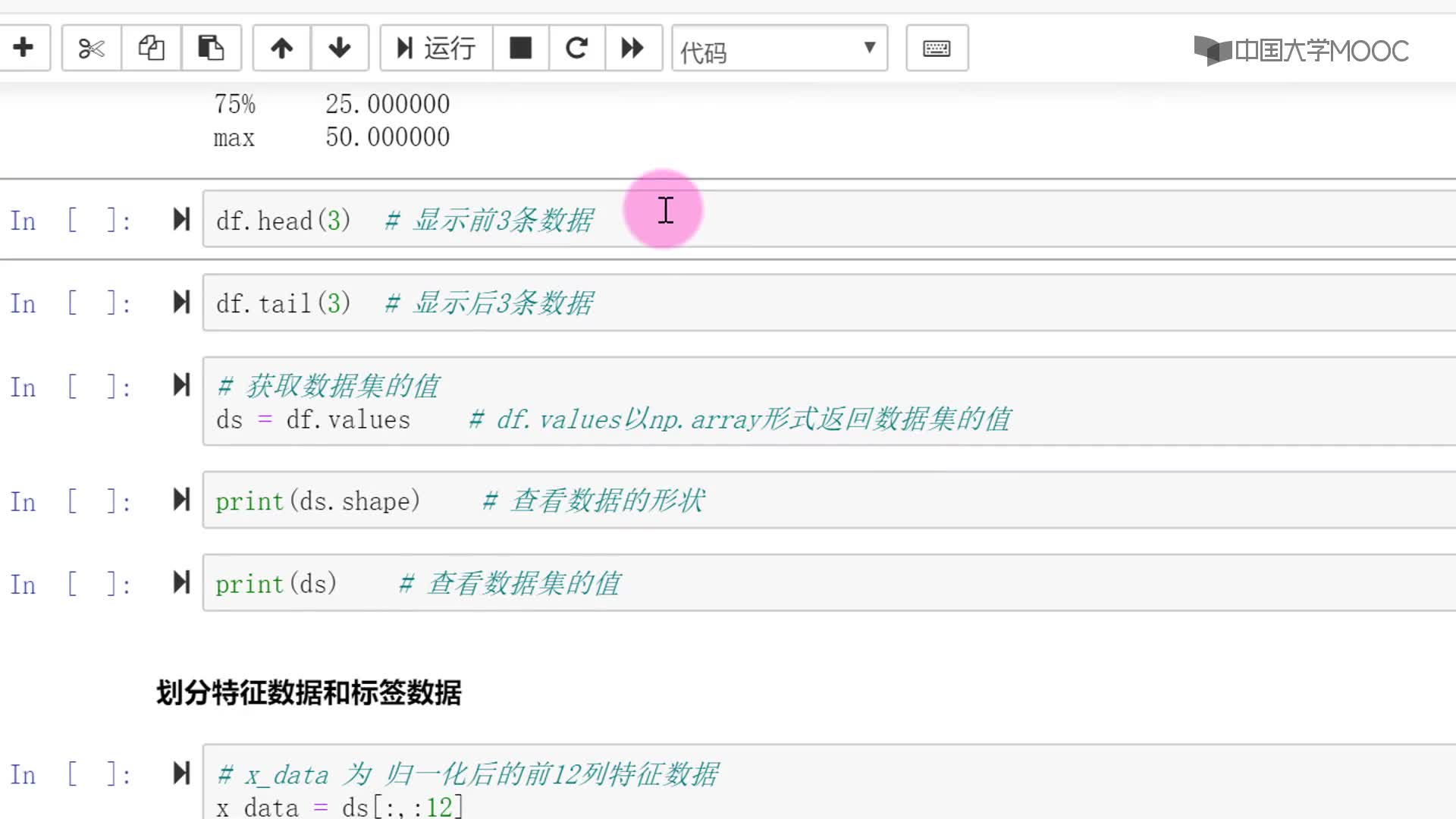Run the df.tail(3) cell via its play icon

click(181, 303)
